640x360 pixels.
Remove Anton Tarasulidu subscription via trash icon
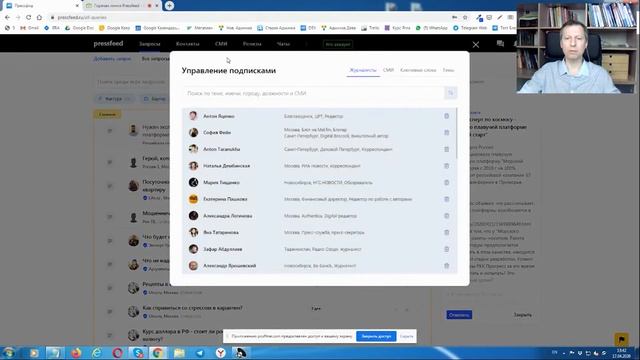click(x=447, y=149)
